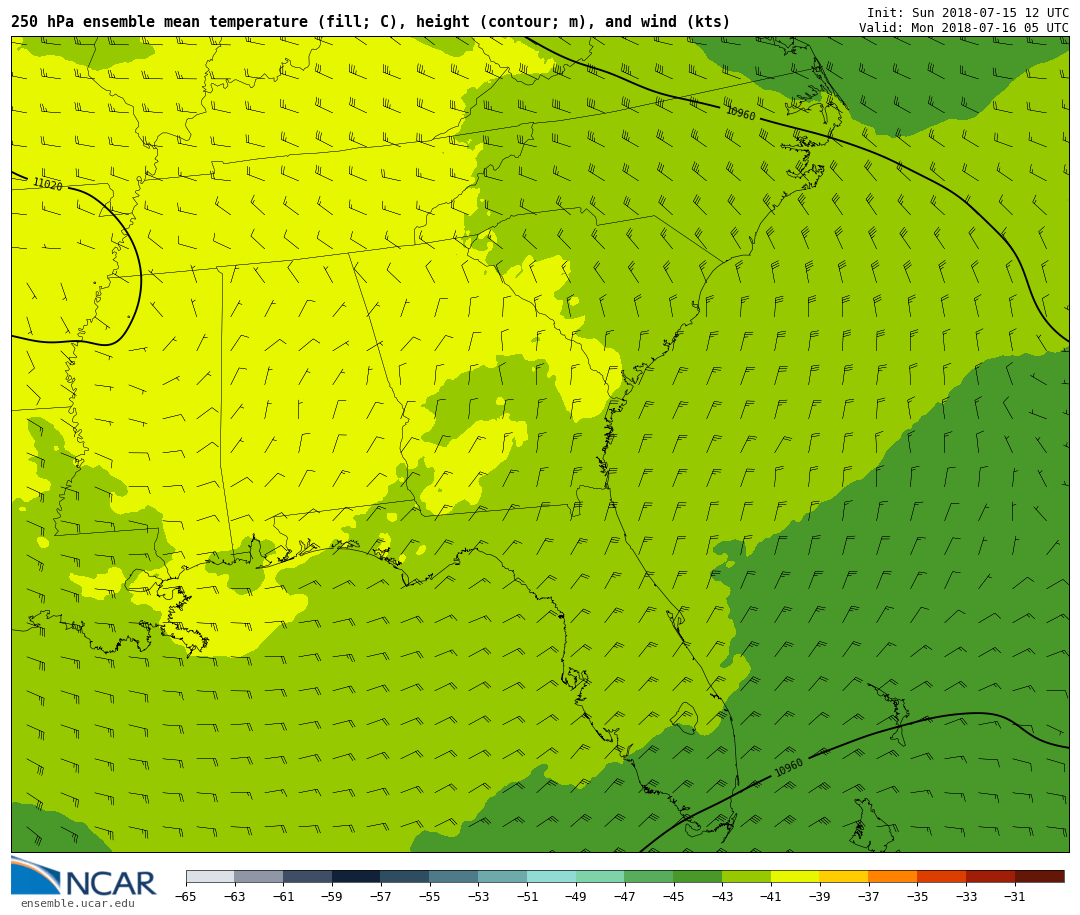Pick the gray swatch between -63 and -61
This screenshot has width=1080, height=915.
[259, 876]
